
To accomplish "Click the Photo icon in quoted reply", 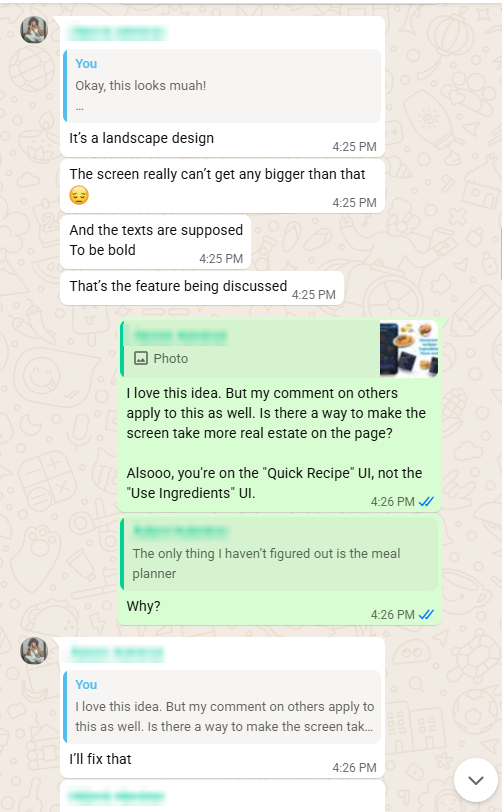I will [x=141, y=358].
